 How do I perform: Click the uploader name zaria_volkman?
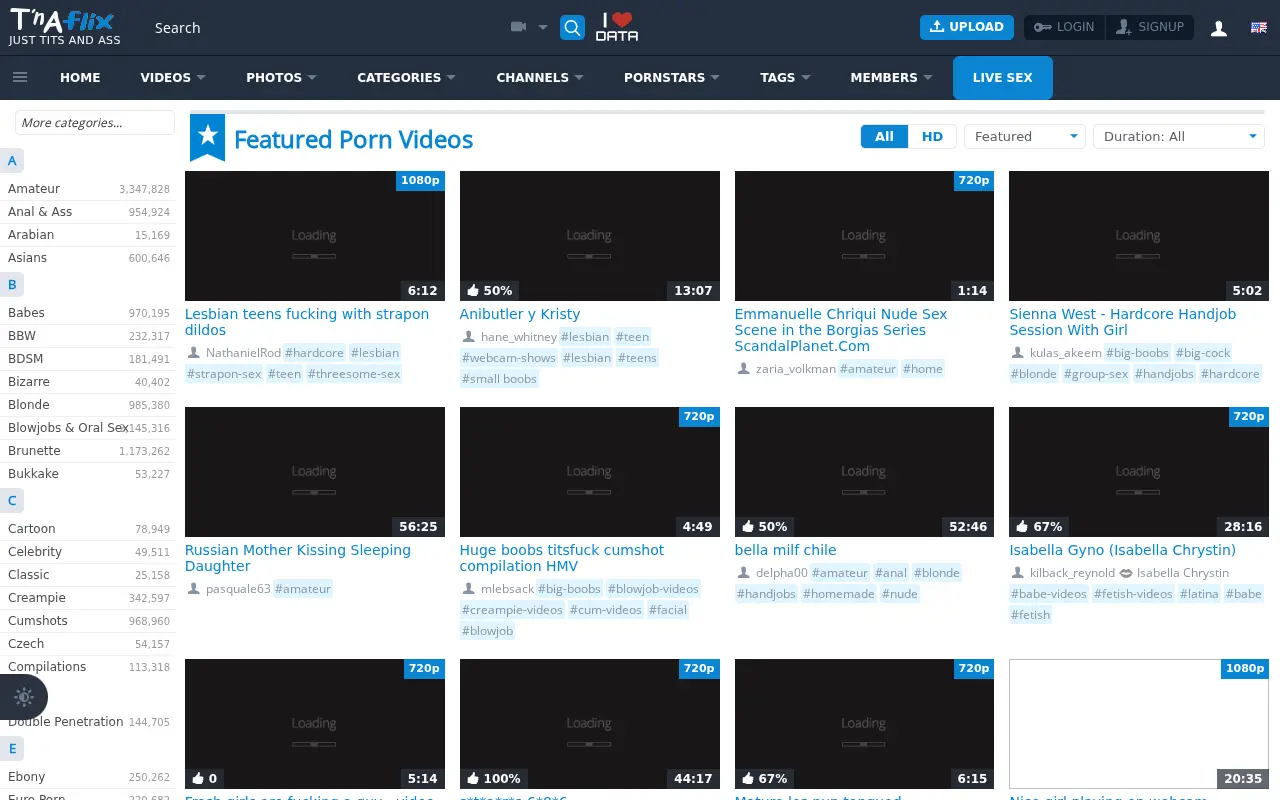(796, 369)
